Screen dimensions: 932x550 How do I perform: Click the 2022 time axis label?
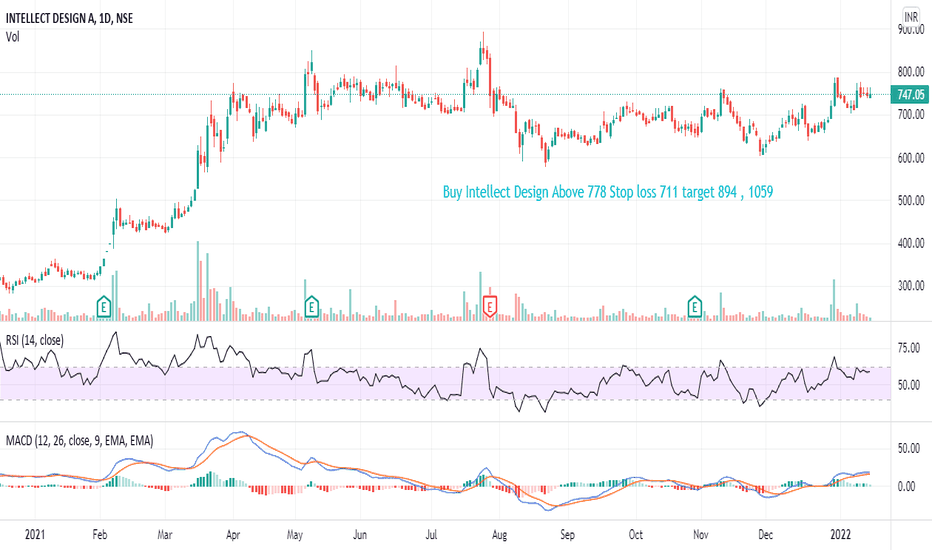point(841,535)
